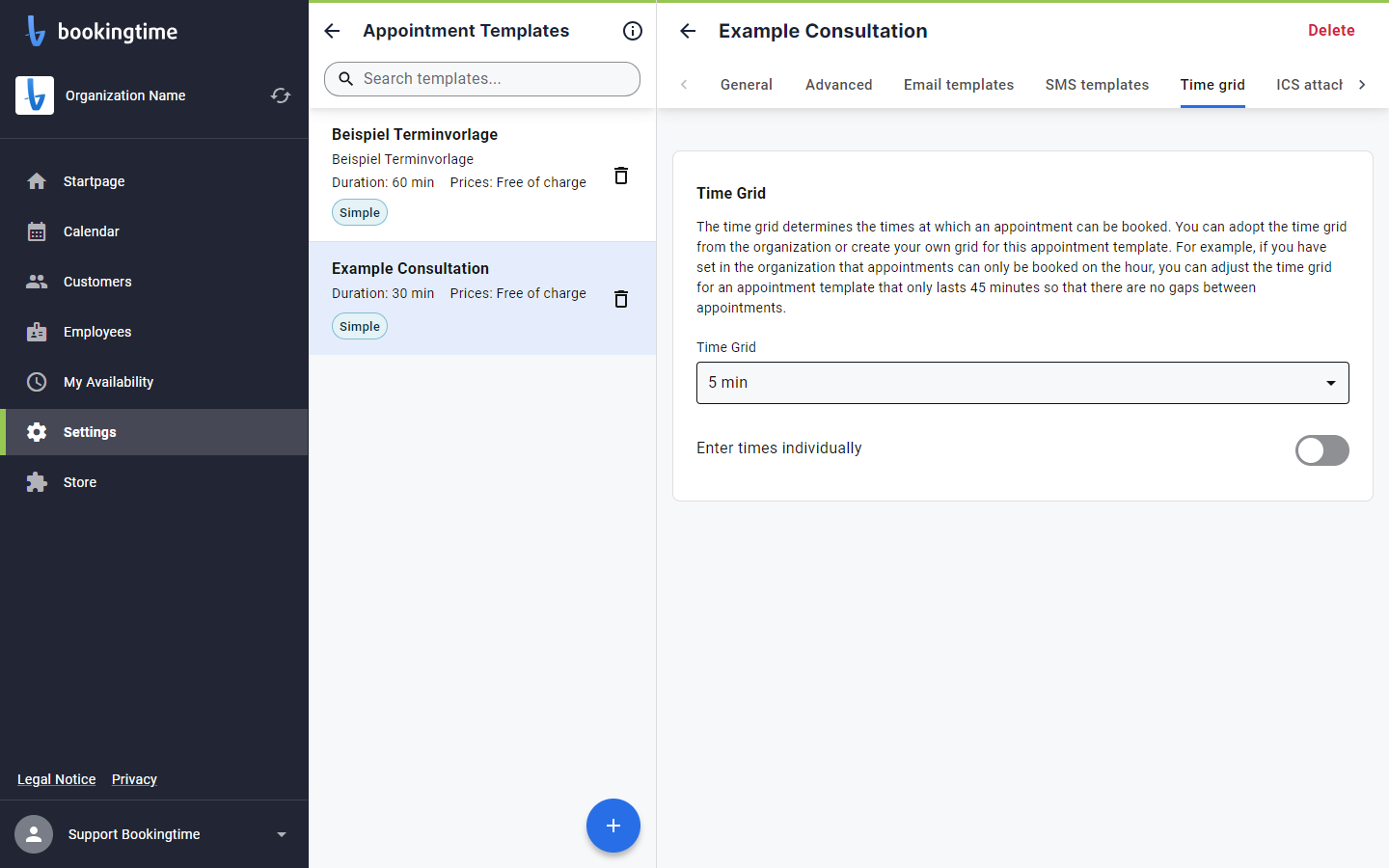Go back from Appointment Templates

(332, 31)
